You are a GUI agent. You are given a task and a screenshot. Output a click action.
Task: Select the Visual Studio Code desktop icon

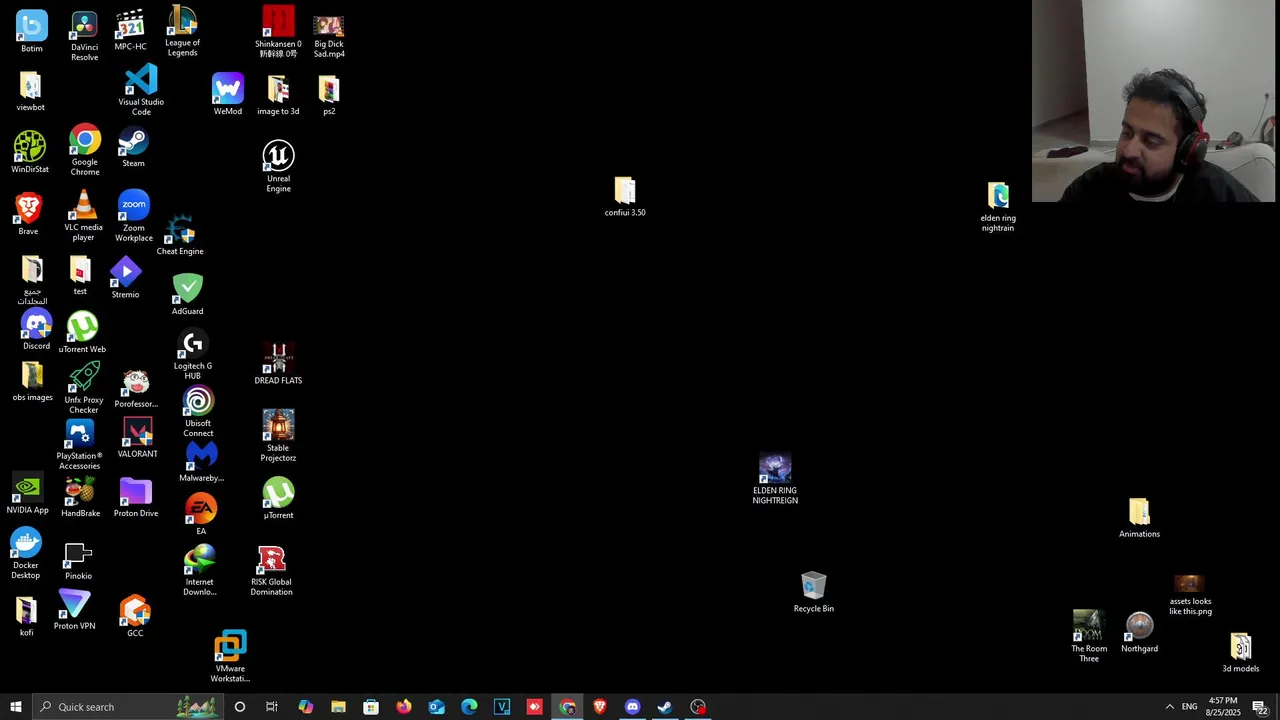click(141, 90)
